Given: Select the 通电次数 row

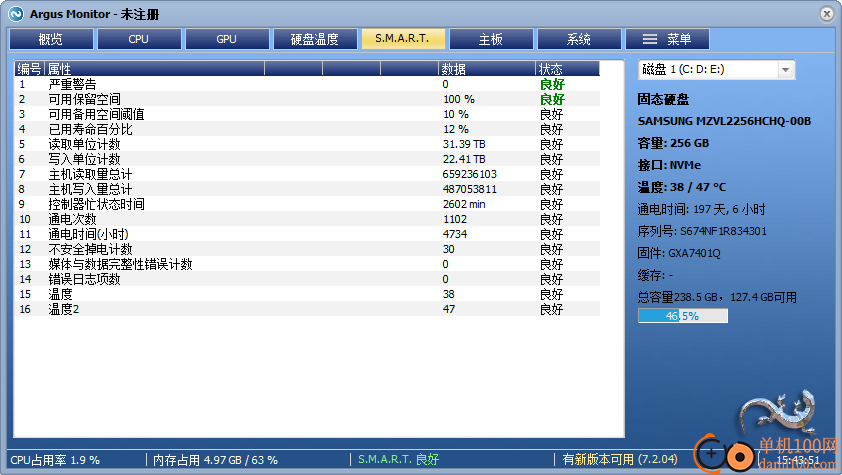Looking at the screenshot, I should point(307,220).
